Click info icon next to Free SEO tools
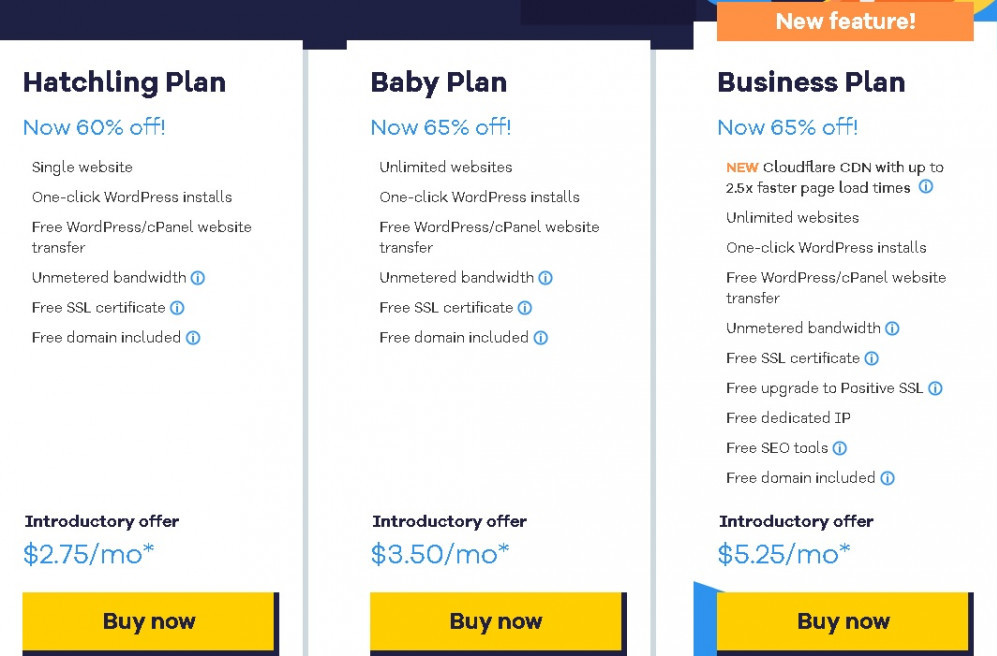The image size is (997, 656). pos(840,448)
